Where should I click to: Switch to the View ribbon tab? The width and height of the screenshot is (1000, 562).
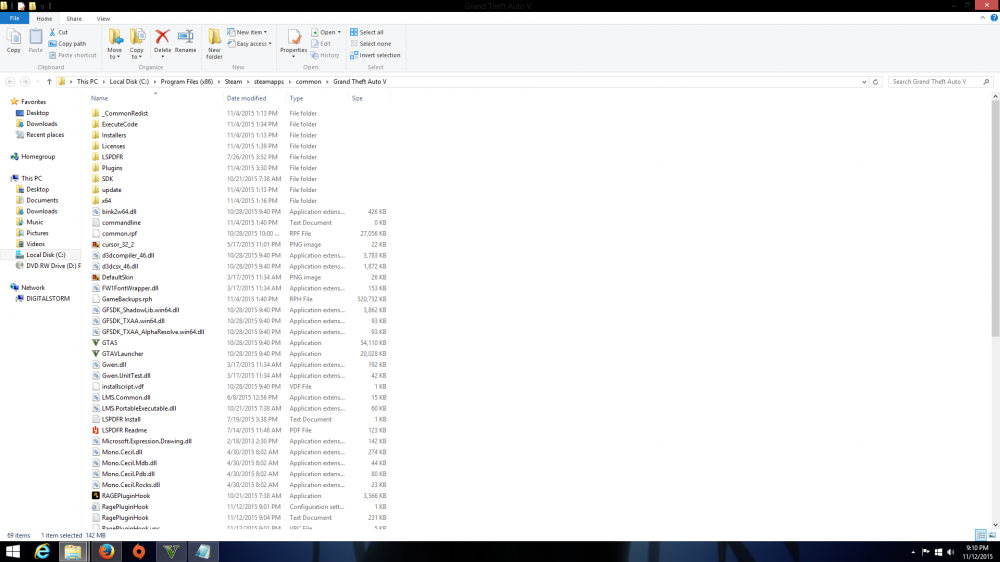(103, 18)
